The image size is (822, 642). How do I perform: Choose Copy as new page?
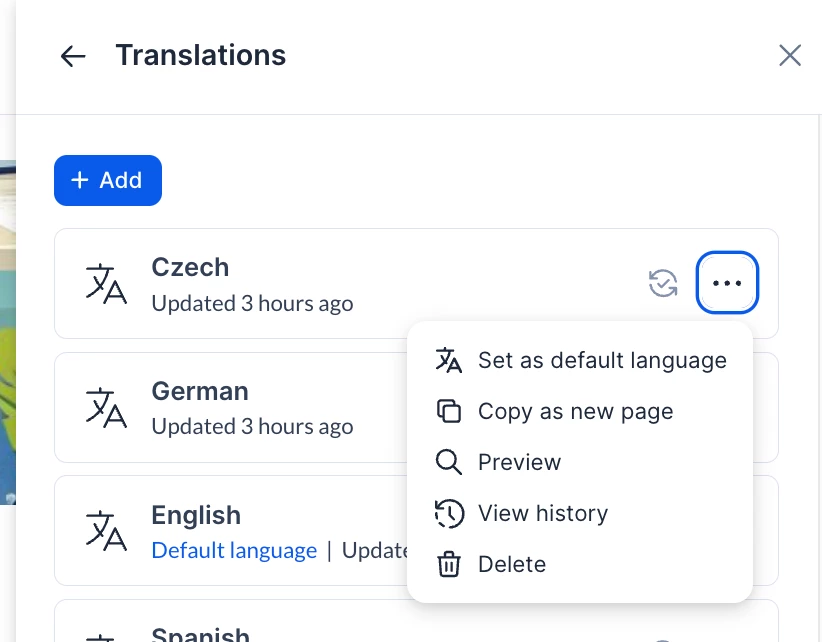[x=580, y=411]
